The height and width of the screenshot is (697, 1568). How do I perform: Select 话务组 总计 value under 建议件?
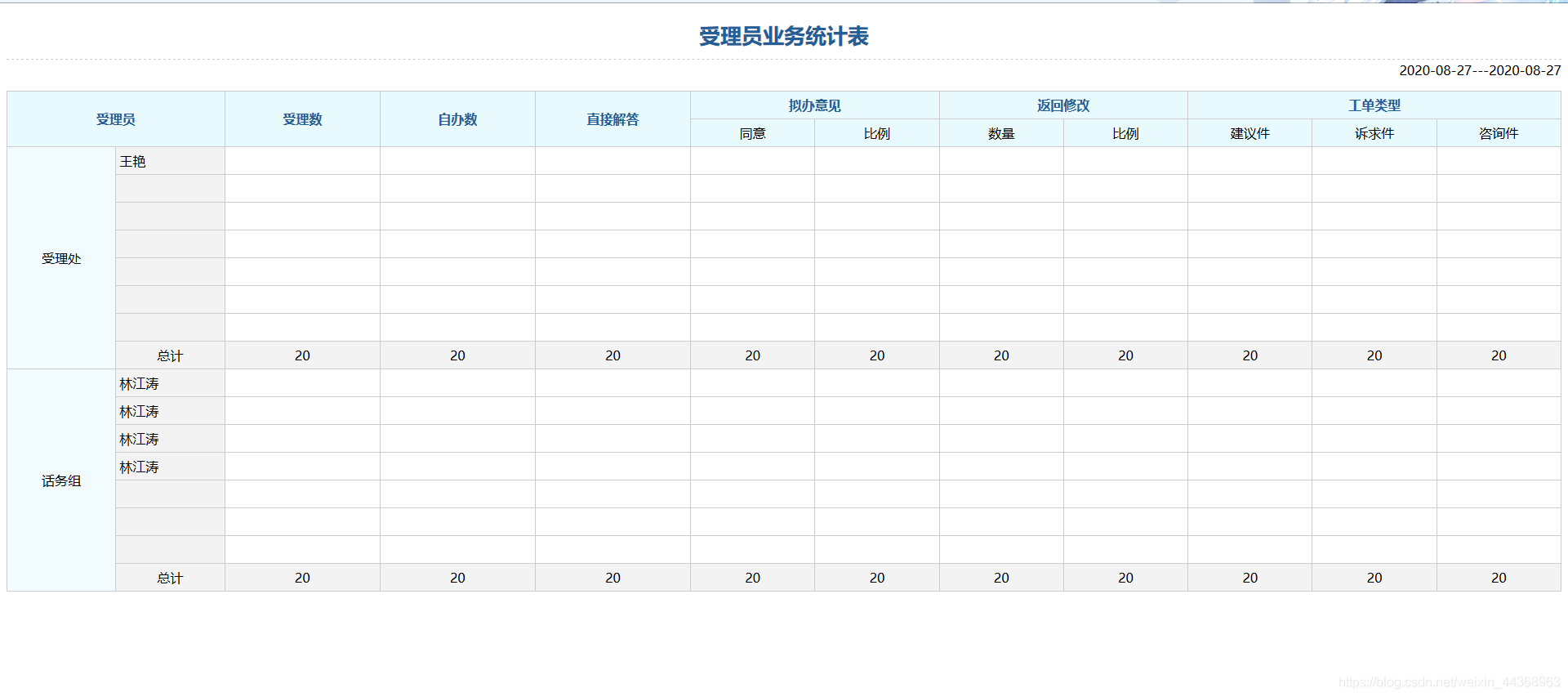(x=1249, y=578)
